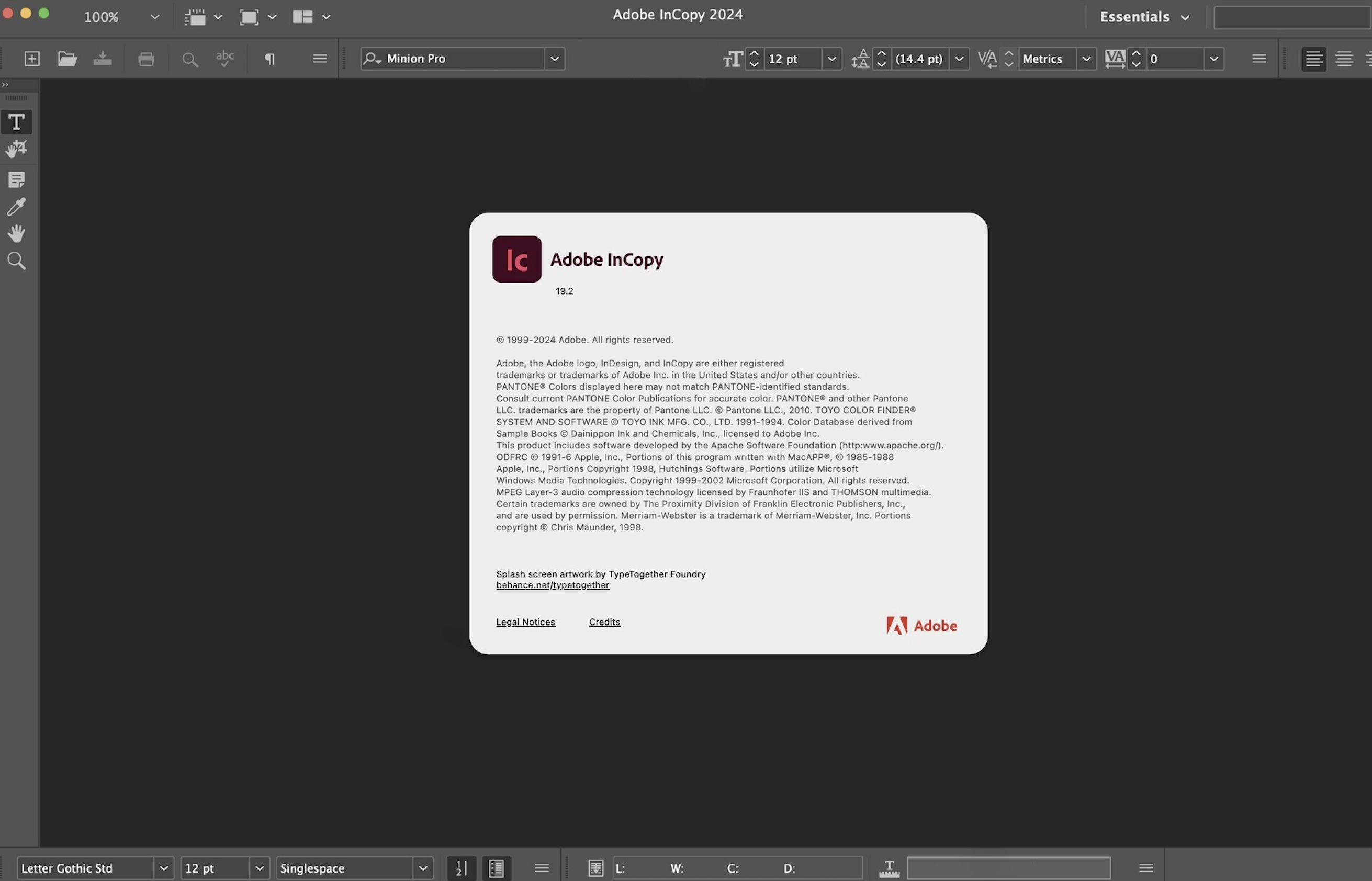Click the Adobe logo in the About dialog
The width and height of the screenshot is (1372, 881).
click(921, 626)
